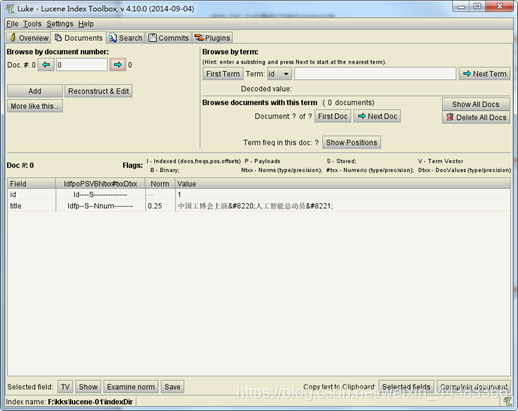Click the index name path F:\kks\lucene-01\indexDir
Image resolution: width=518 pixels, height=411 pixels.
(90, 402)
